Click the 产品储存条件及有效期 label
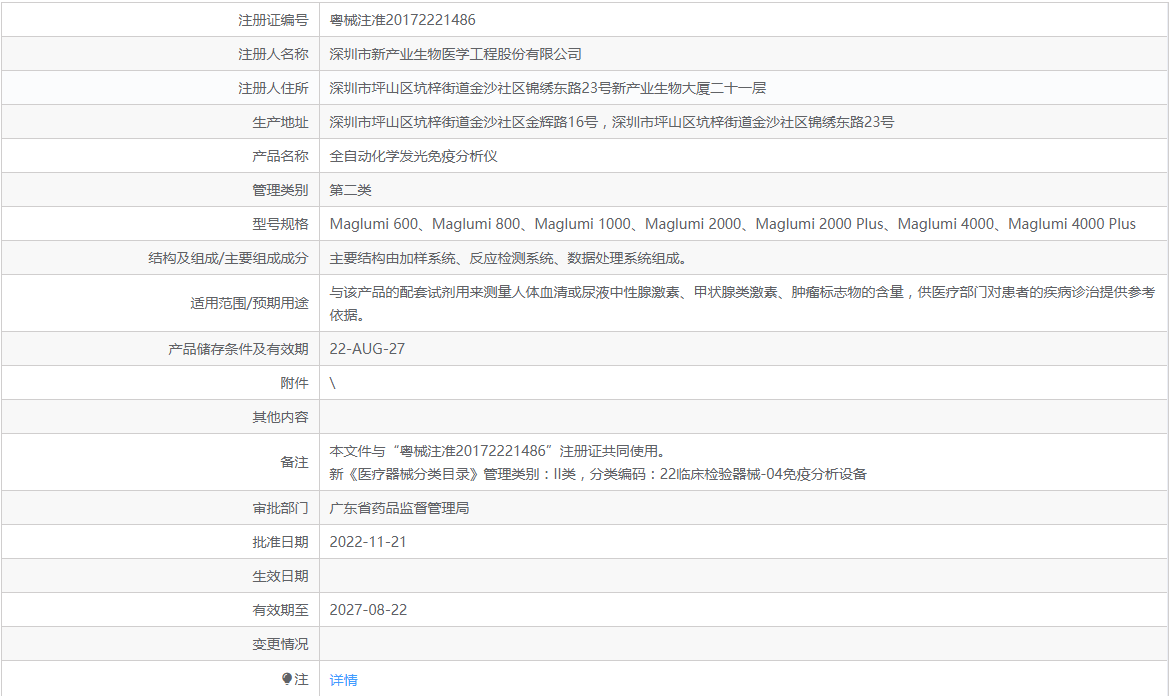1171x696 pixels. coord(238,349)
